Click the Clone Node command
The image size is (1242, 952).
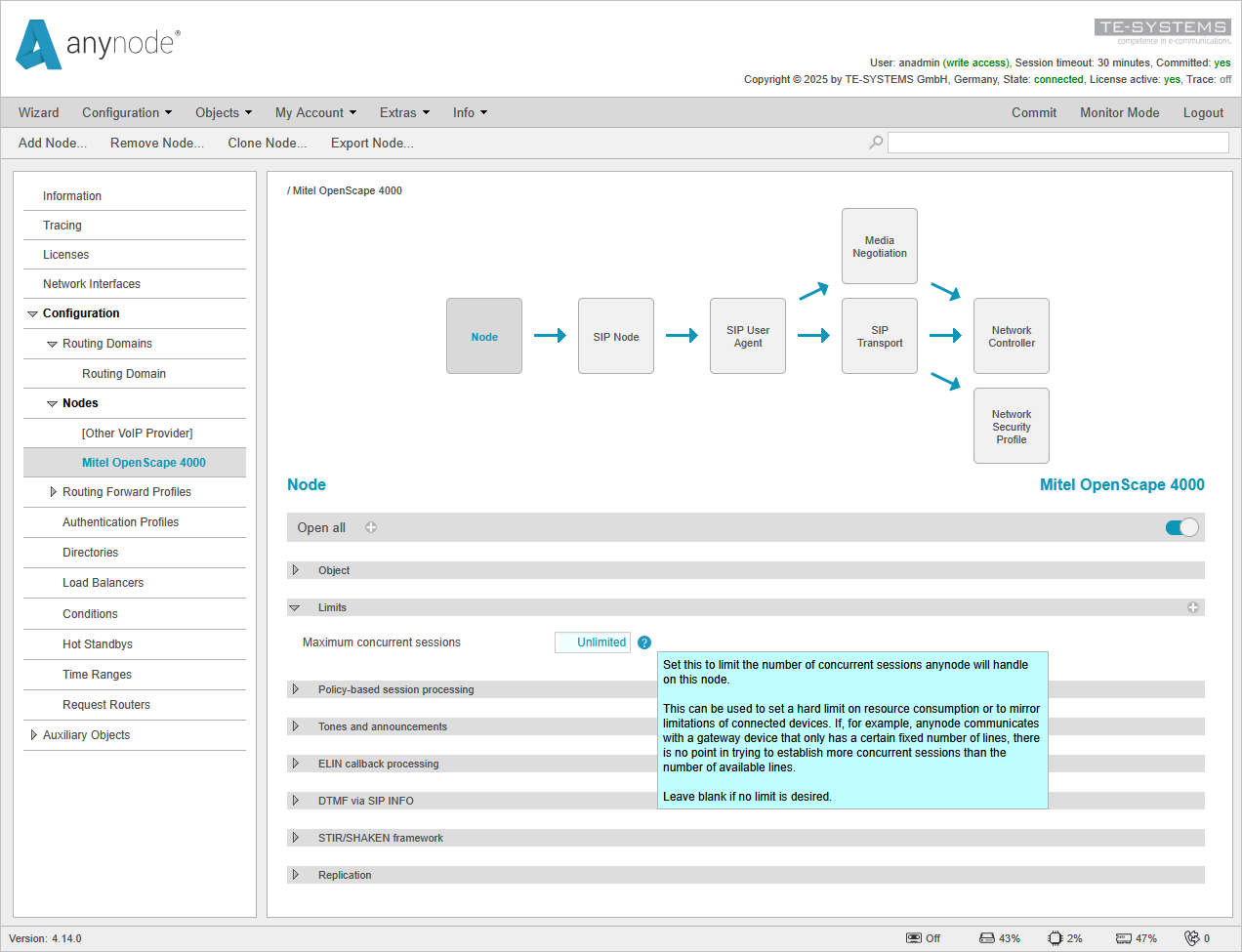click(267, 142)
